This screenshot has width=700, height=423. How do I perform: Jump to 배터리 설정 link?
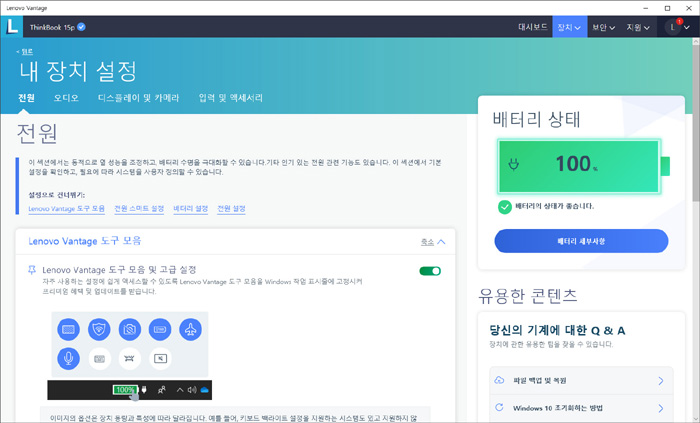click(x=191, y=209)
